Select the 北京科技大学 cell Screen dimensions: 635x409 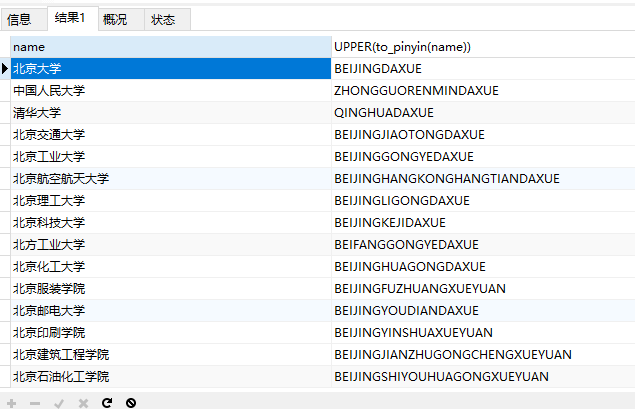click(x=170, y=222)
